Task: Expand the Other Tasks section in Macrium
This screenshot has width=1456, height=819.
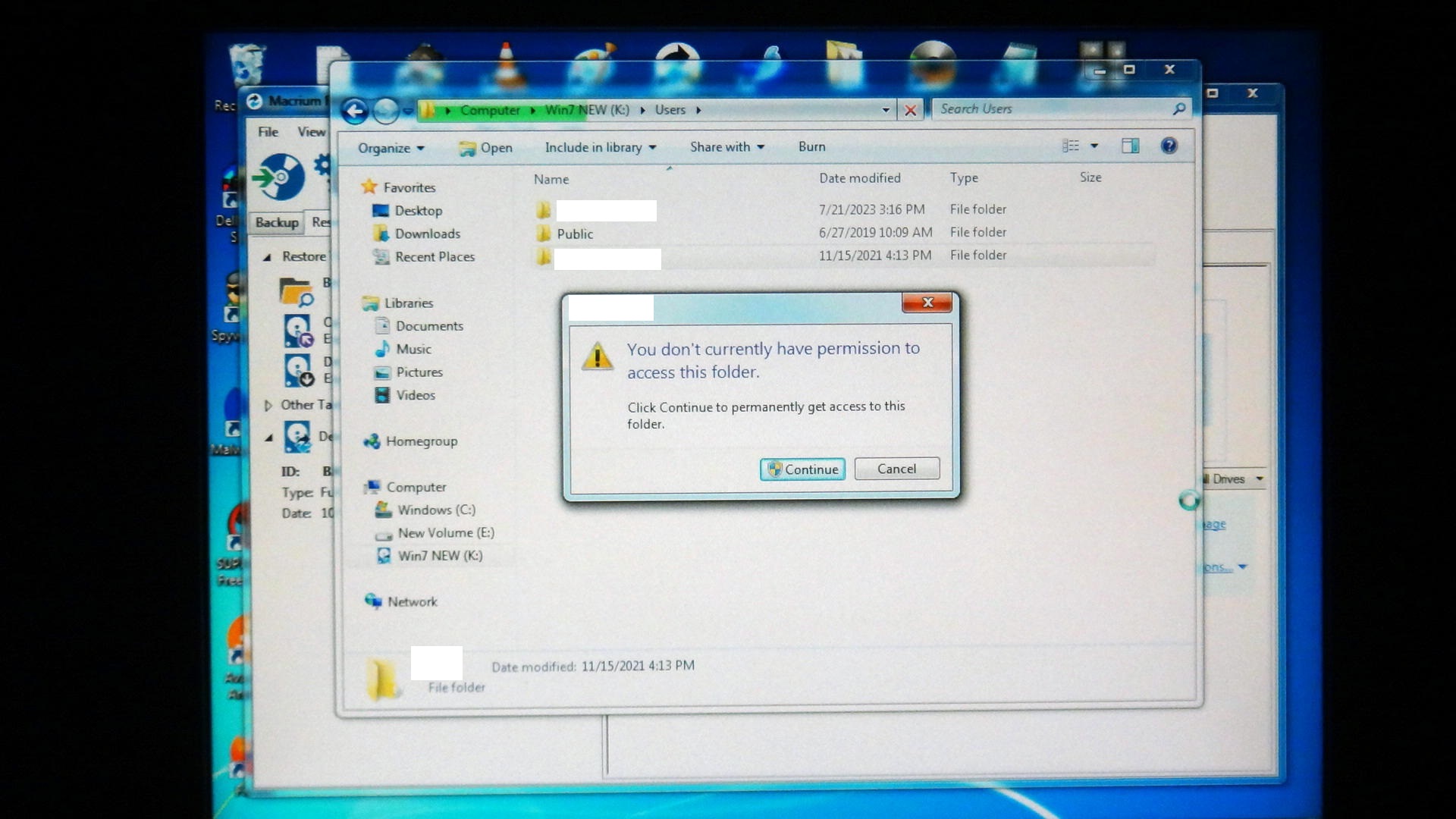Action: click(x=267, y=406)
